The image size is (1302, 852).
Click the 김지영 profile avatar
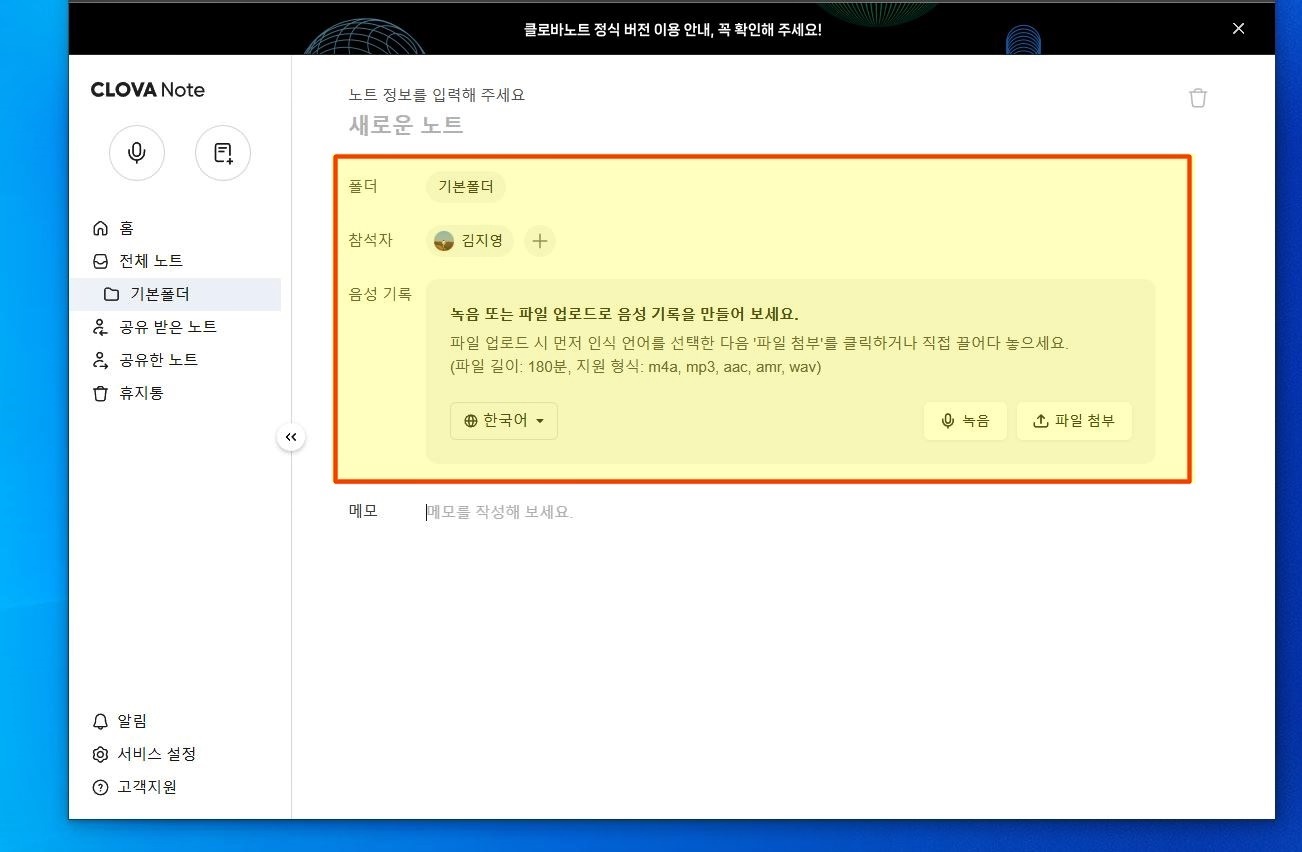pyautogui.click(x=444, y=241)
